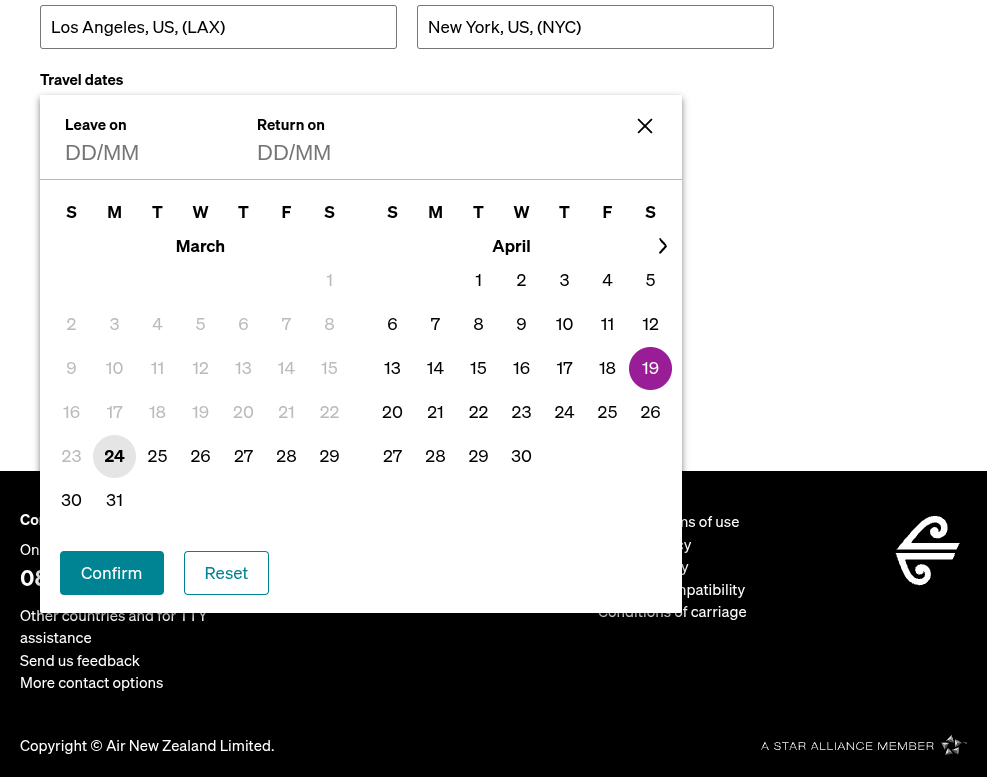Close the travel dates calendar popup
987x777 pixels.
pyautogui.click(x=645, y=126)
